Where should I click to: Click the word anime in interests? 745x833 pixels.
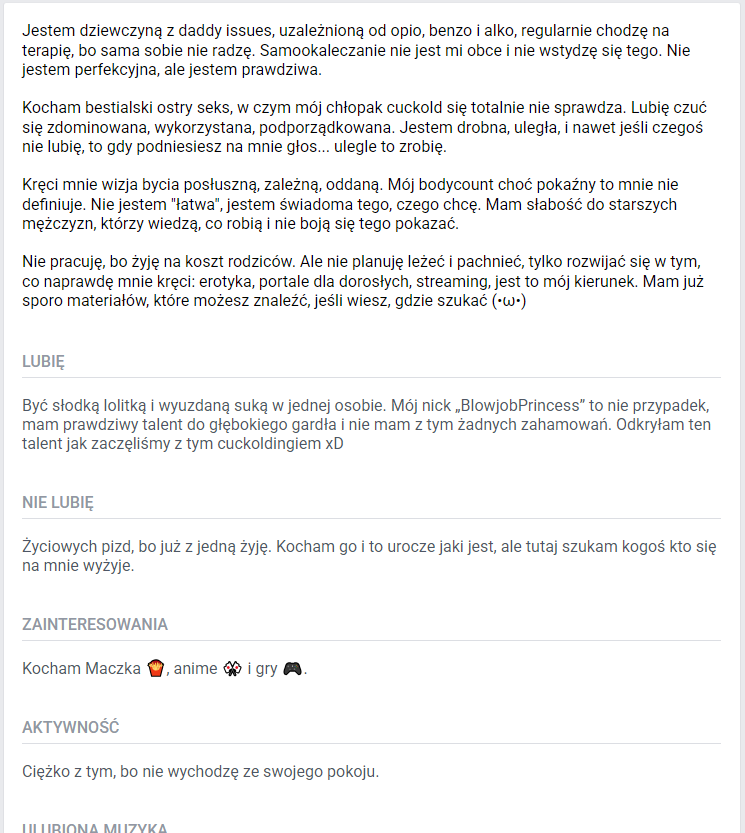tap(195, 669)
